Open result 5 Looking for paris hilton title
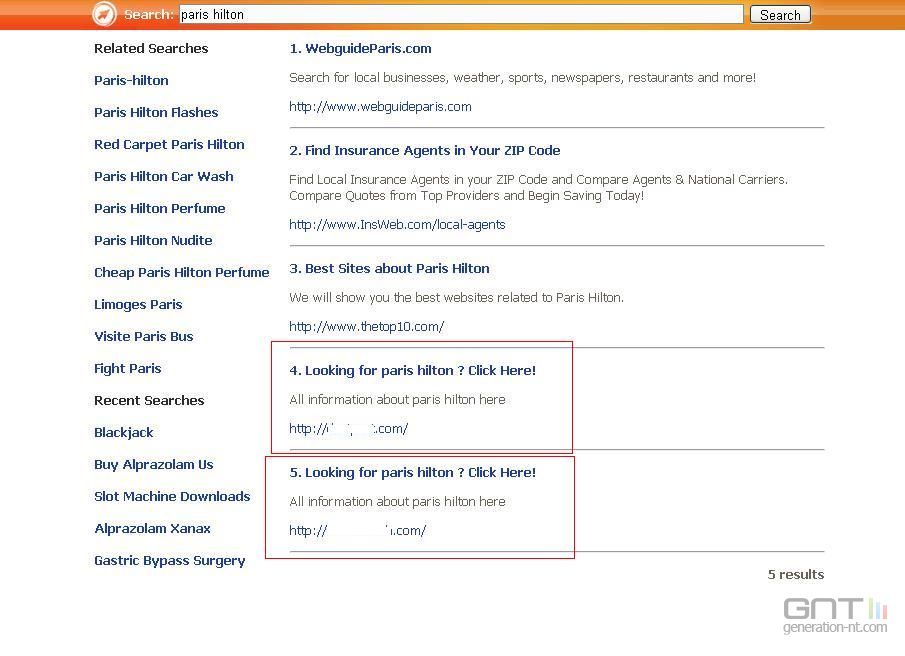 [412, 473]
